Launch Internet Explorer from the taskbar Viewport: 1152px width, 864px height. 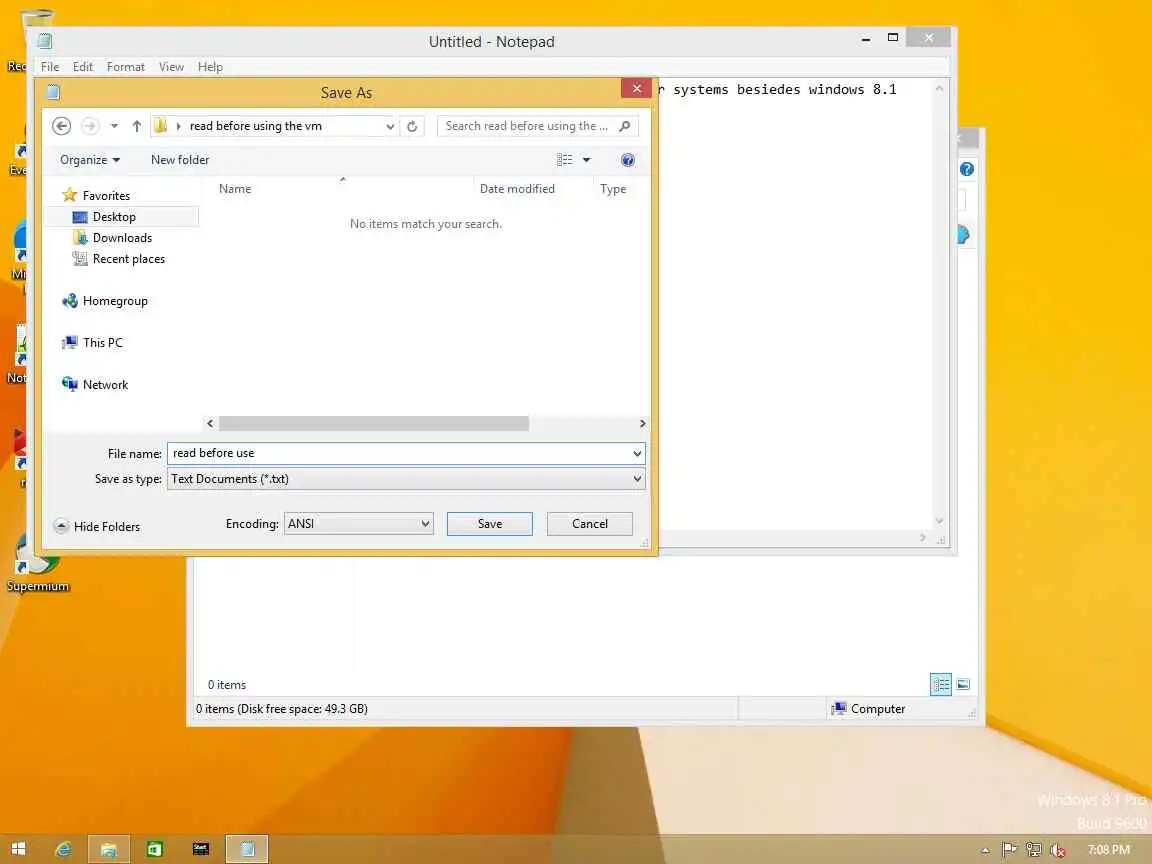64,849
